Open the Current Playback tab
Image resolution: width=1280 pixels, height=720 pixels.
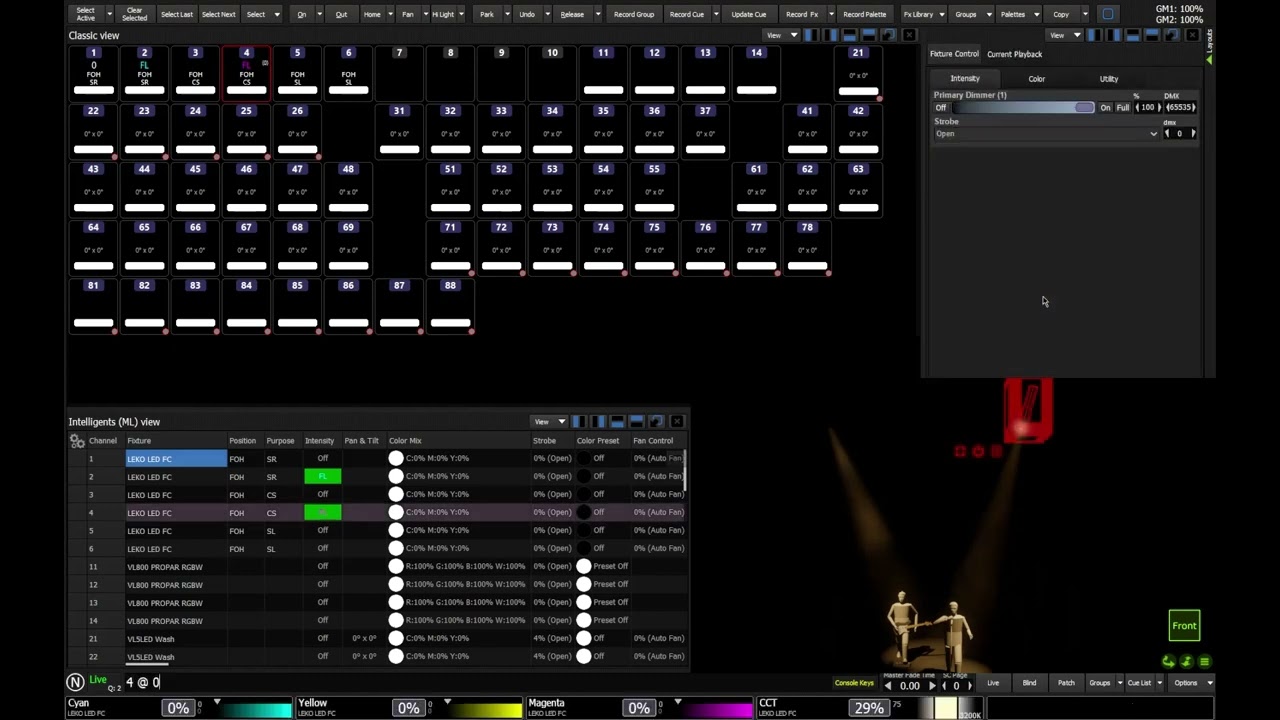(1014, 54)
